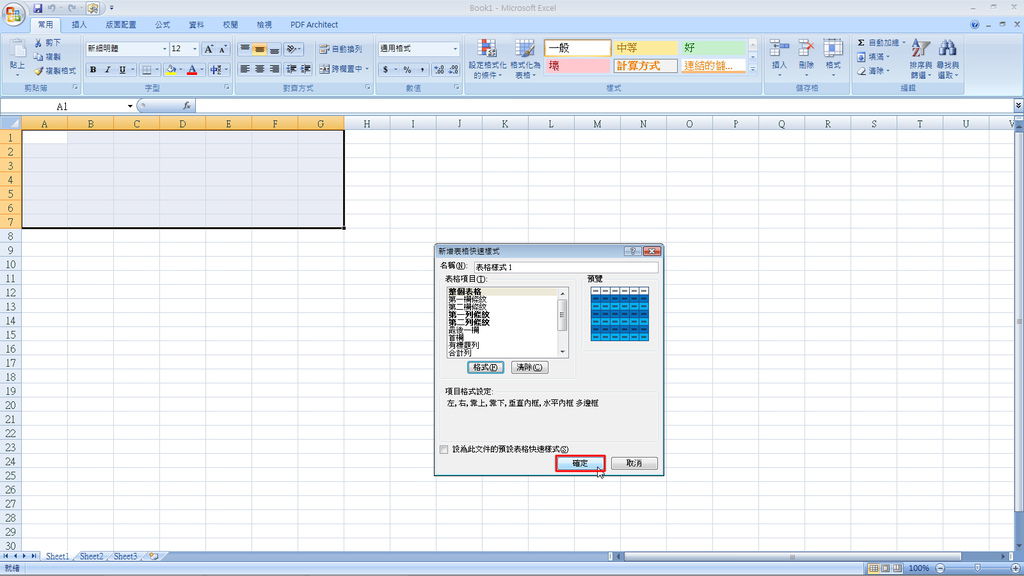Image resolution: width=1024 pixels, height=576 pixels.
Task: Click increase indent icon
Action: [306, 69]
